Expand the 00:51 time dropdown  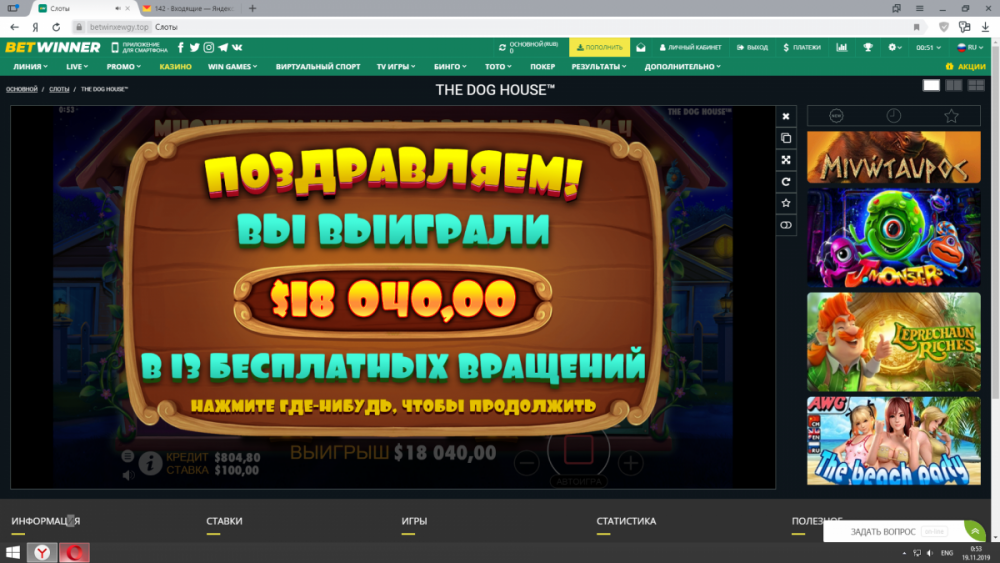tap(928, 47)
